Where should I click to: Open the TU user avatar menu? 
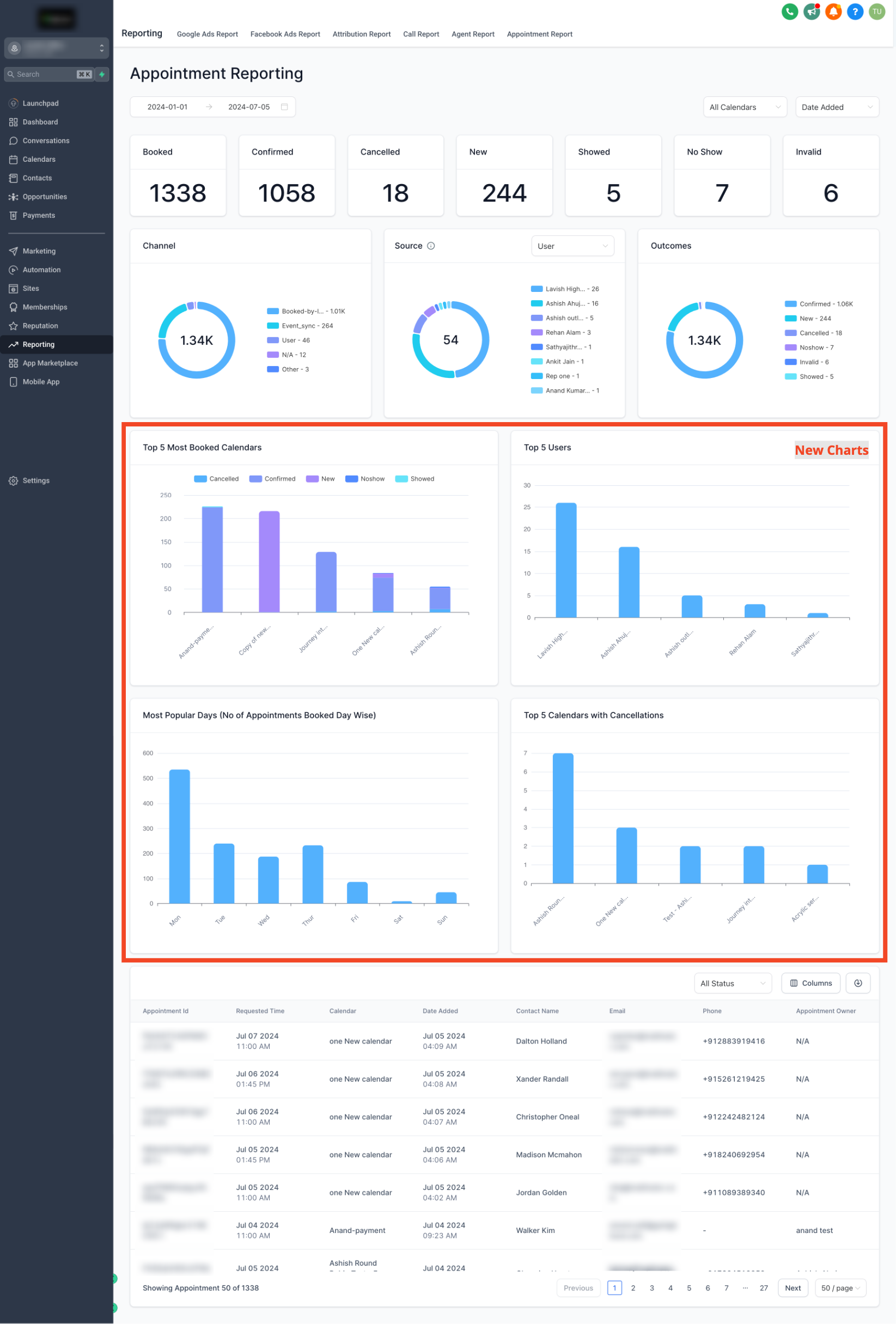[876, 11]
